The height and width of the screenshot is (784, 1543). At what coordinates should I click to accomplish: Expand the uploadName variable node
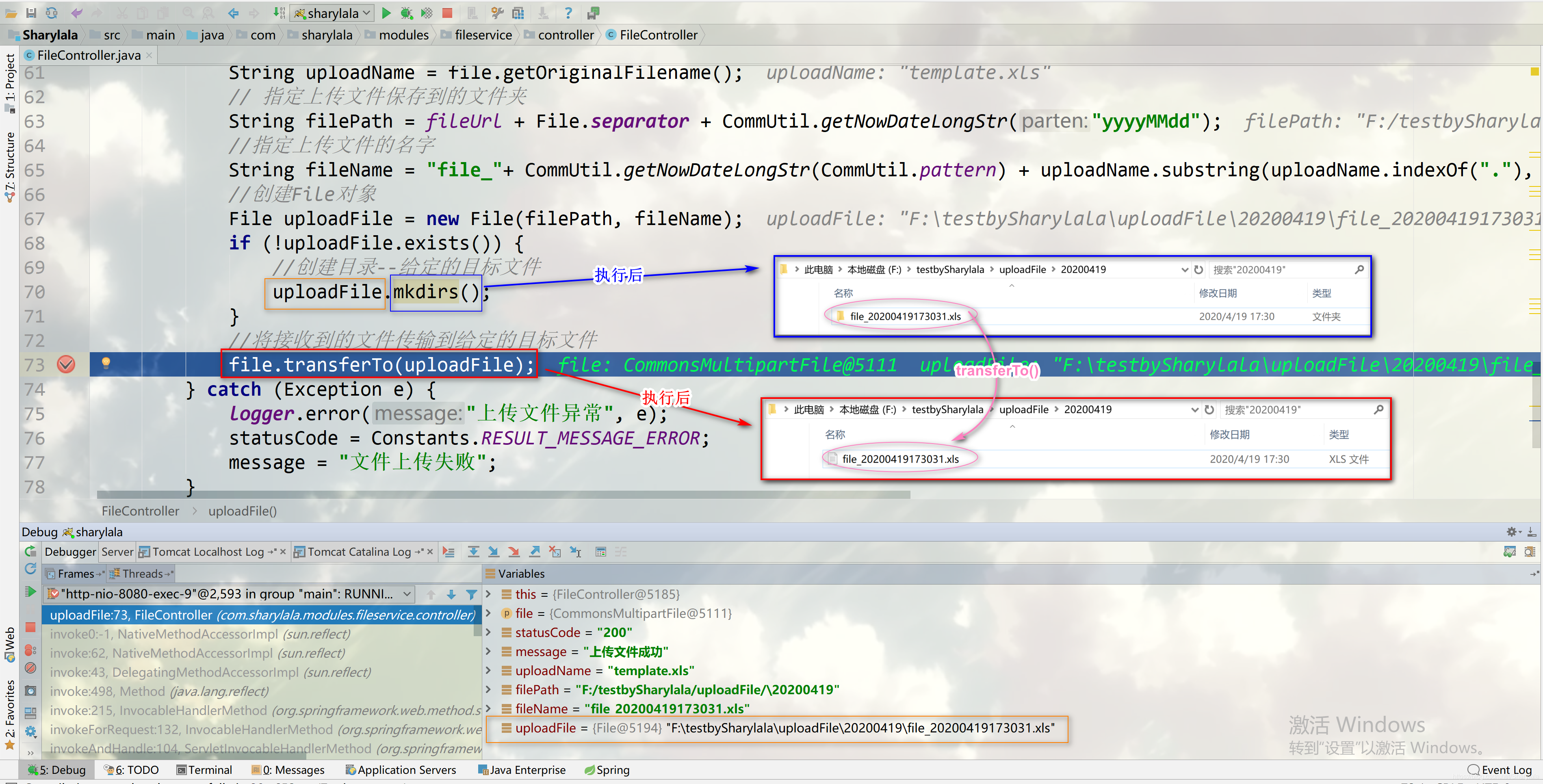[489, 671]
